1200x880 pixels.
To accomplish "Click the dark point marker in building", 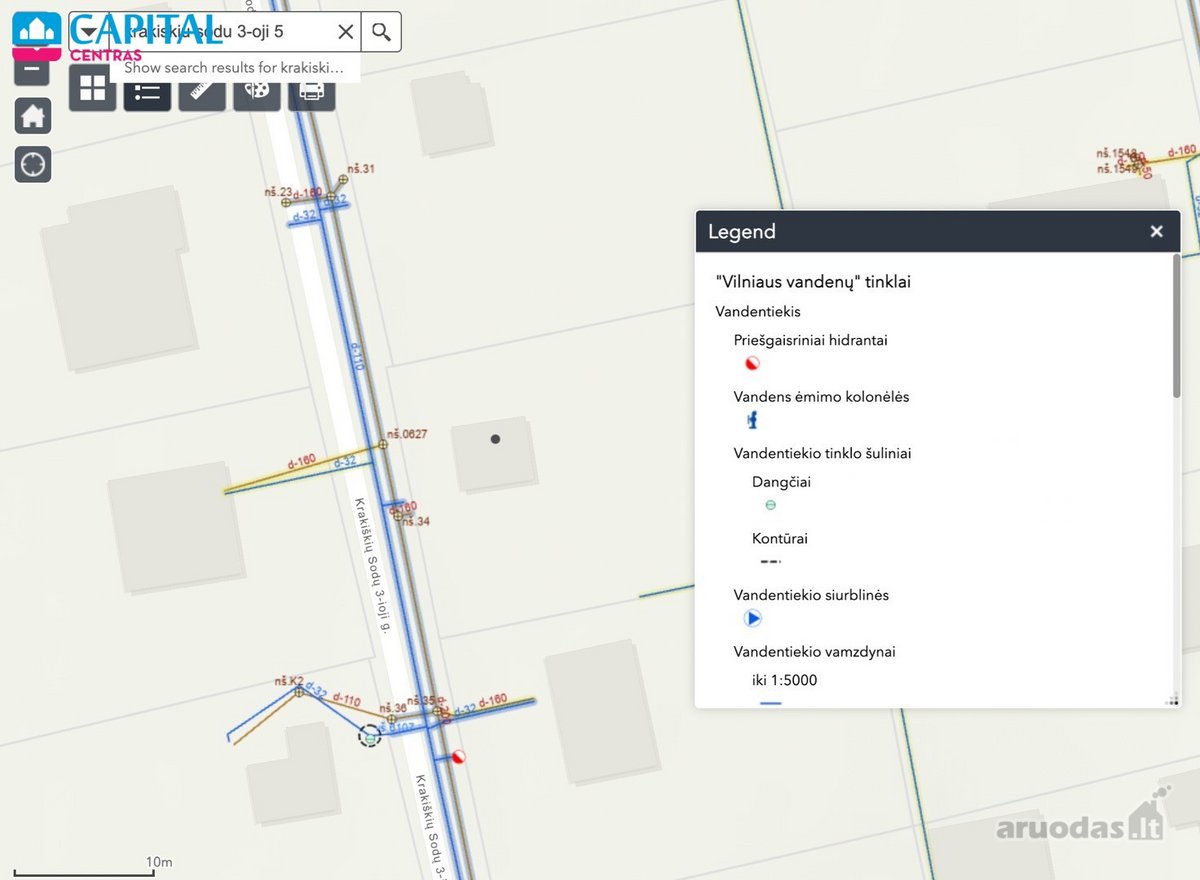I will point(495,439).
